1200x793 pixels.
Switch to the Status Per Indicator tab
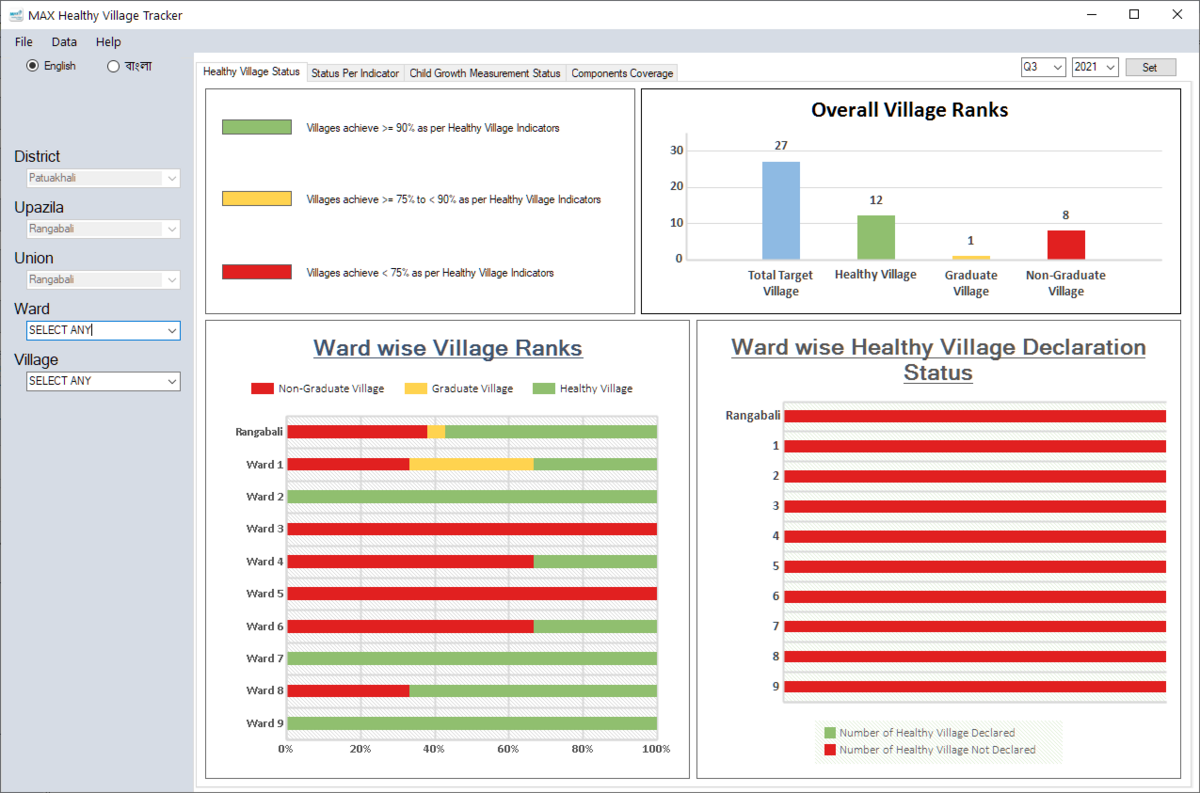[355, 72]
